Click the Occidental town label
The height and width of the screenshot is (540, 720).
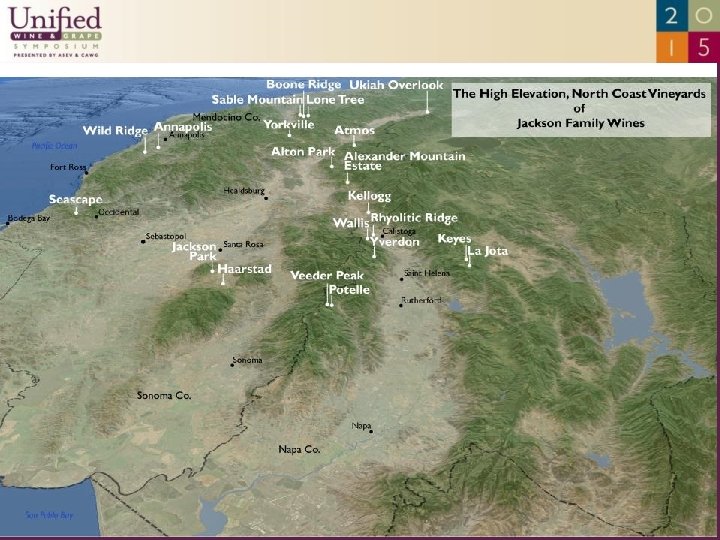pyautogui.click(x=119, y=212)
